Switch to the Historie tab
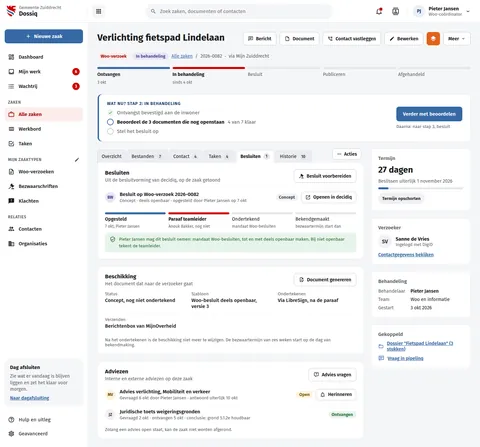This screenshot has width=480, height=447. pyautogui.click(x=293, y=156)
